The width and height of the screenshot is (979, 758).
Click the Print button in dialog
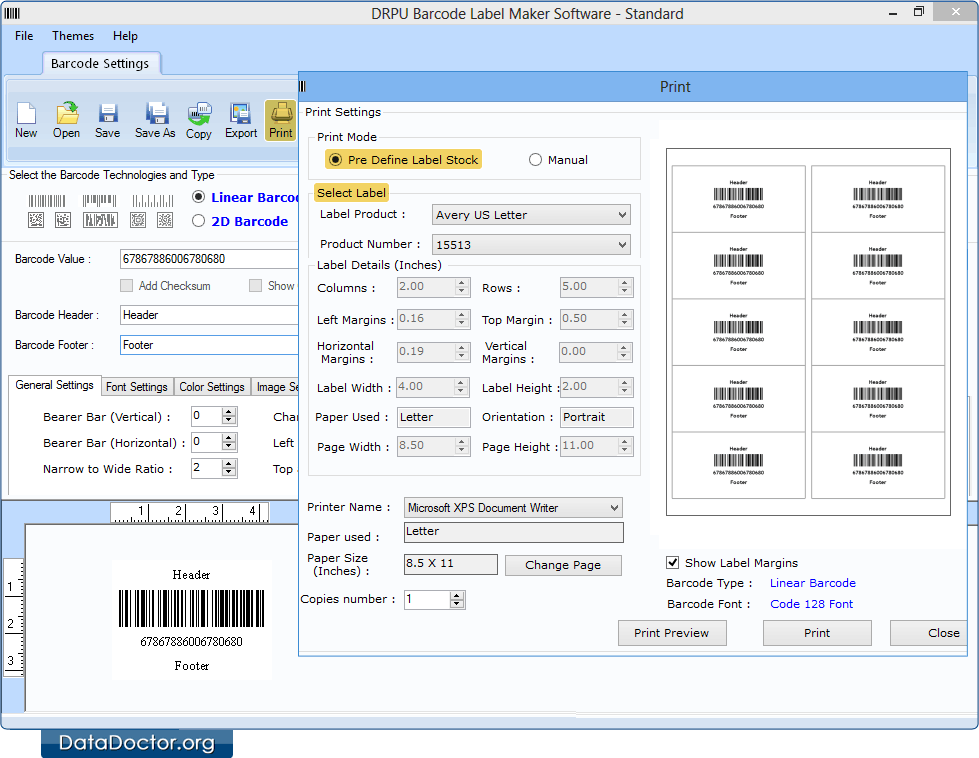pos(817,633)
